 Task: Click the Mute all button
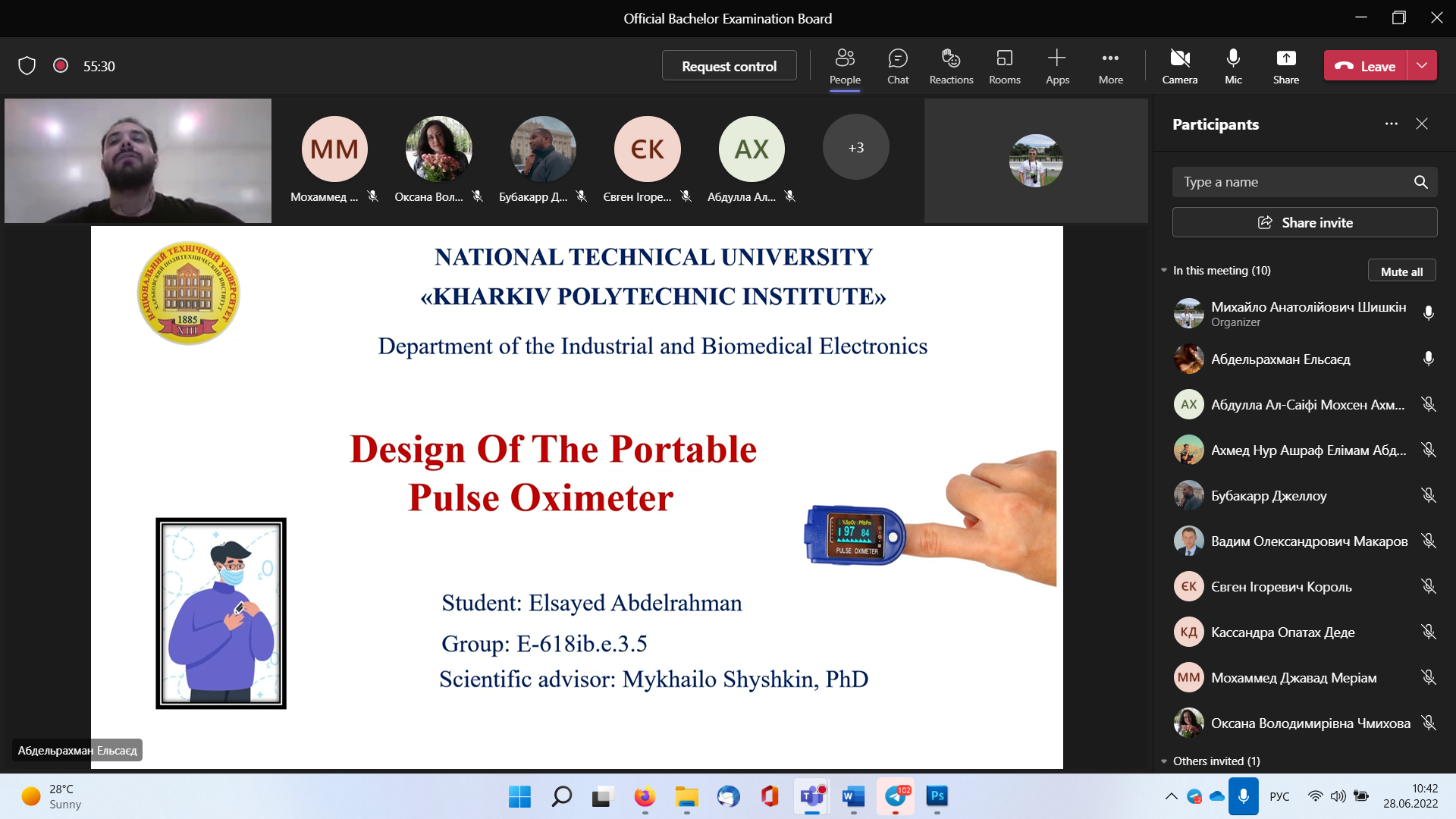[x=1401, y=271]
